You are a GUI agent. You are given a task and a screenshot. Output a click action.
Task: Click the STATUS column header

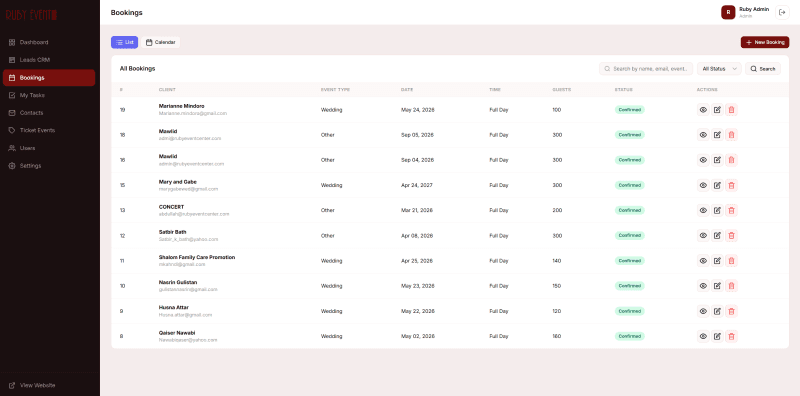(x=623, y=90)
